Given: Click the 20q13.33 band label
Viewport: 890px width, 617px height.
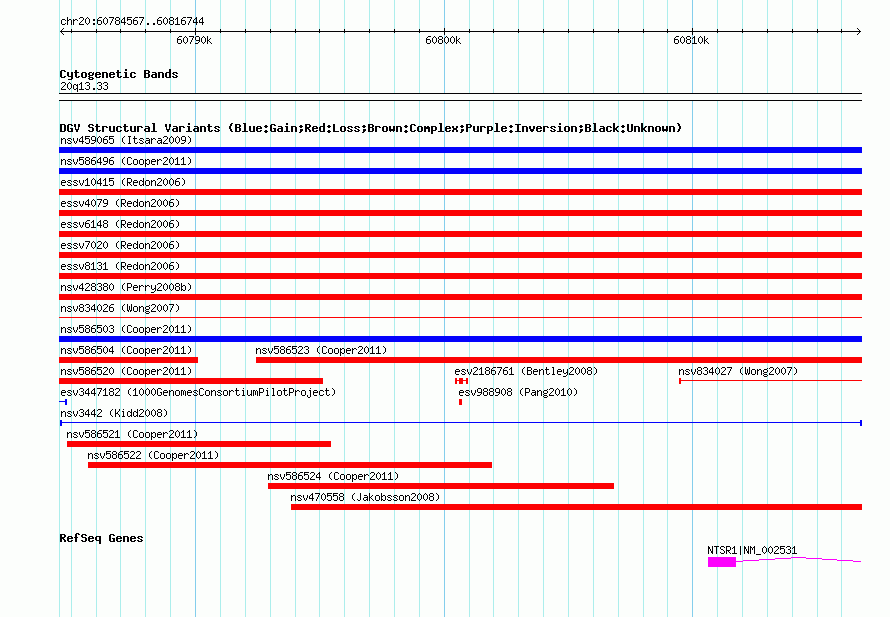Looking at the screenshot, I should pyautogui.click(x=84, y=86).
